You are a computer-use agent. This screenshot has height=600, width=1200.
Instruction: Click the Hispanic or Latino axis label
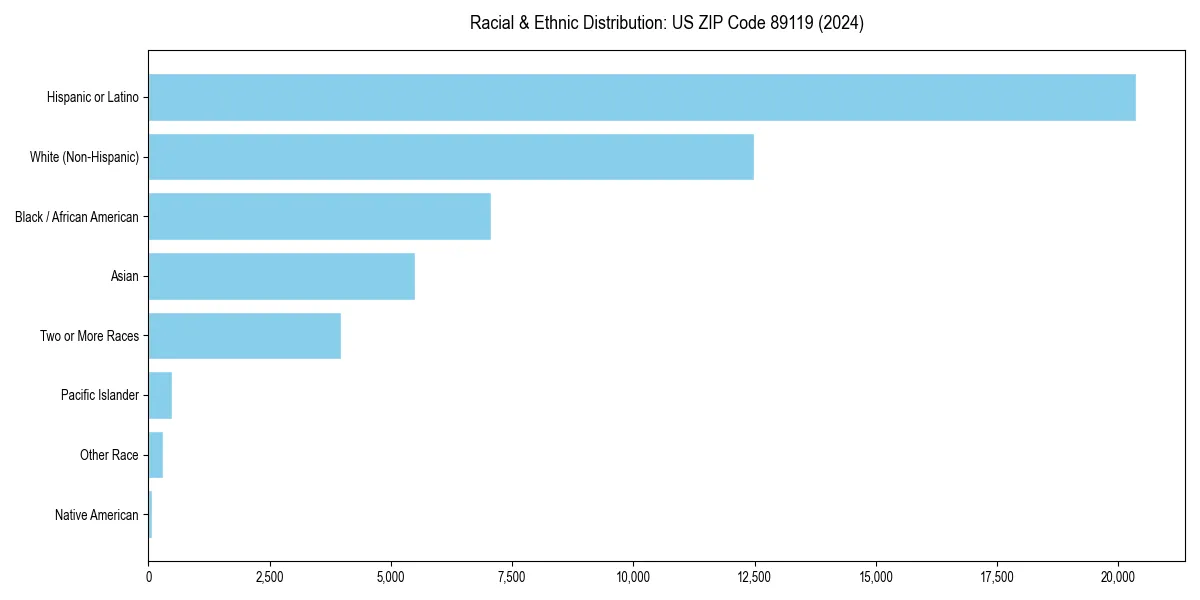pos(92,97)
